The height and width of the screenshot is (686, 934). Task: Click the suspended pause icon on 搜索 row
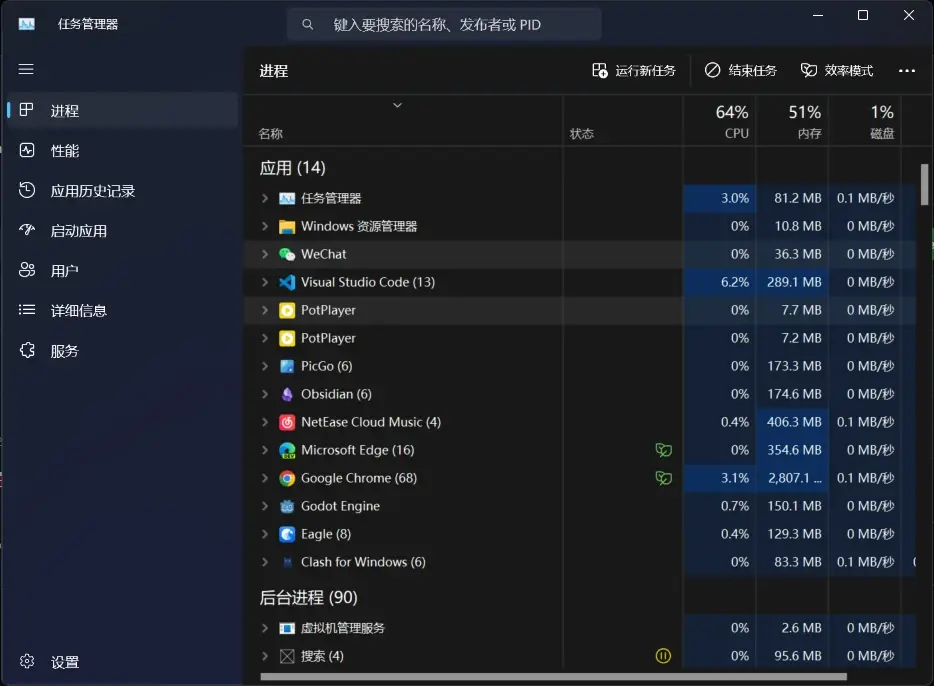click(x=663, y=656)
